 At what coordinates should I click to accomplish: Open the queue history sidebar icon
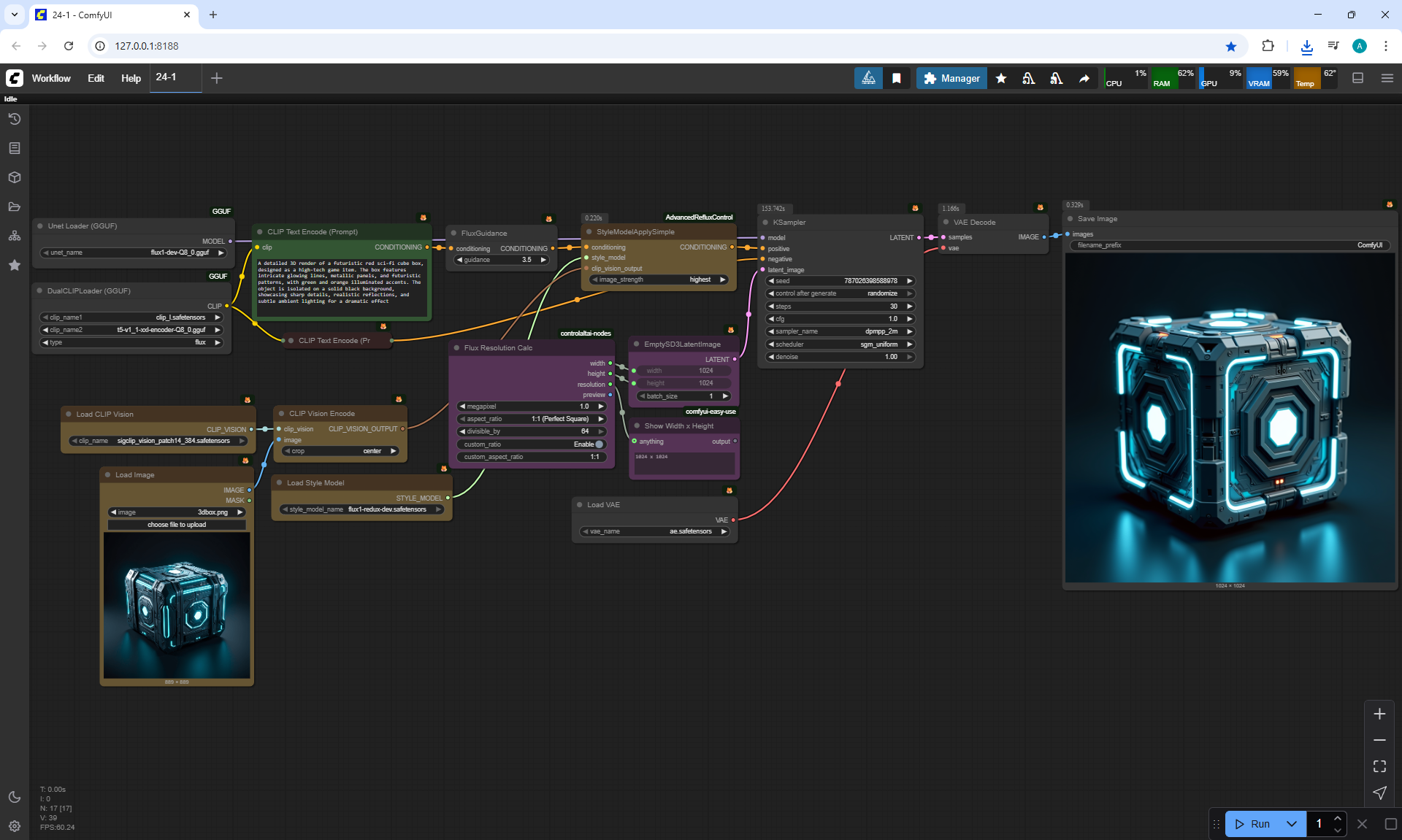(14, 119)
